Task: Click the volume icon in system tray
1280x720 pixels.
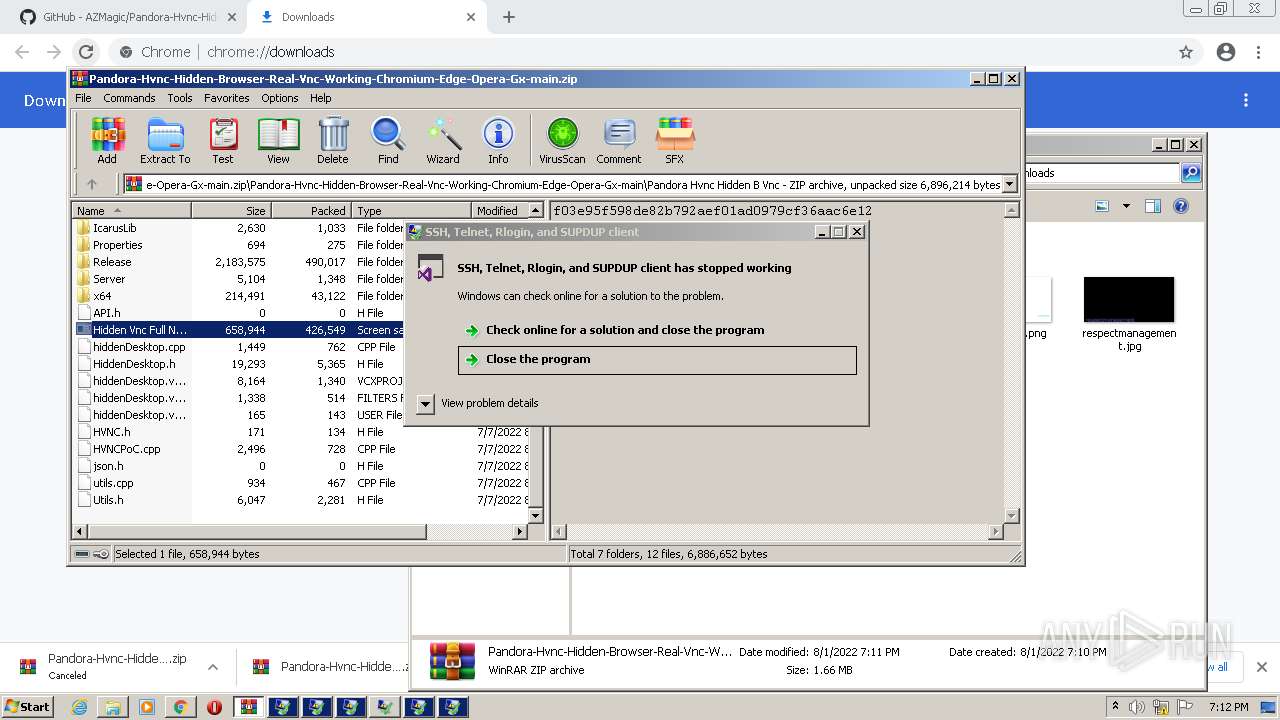Action: click(x=1137, y=707)
